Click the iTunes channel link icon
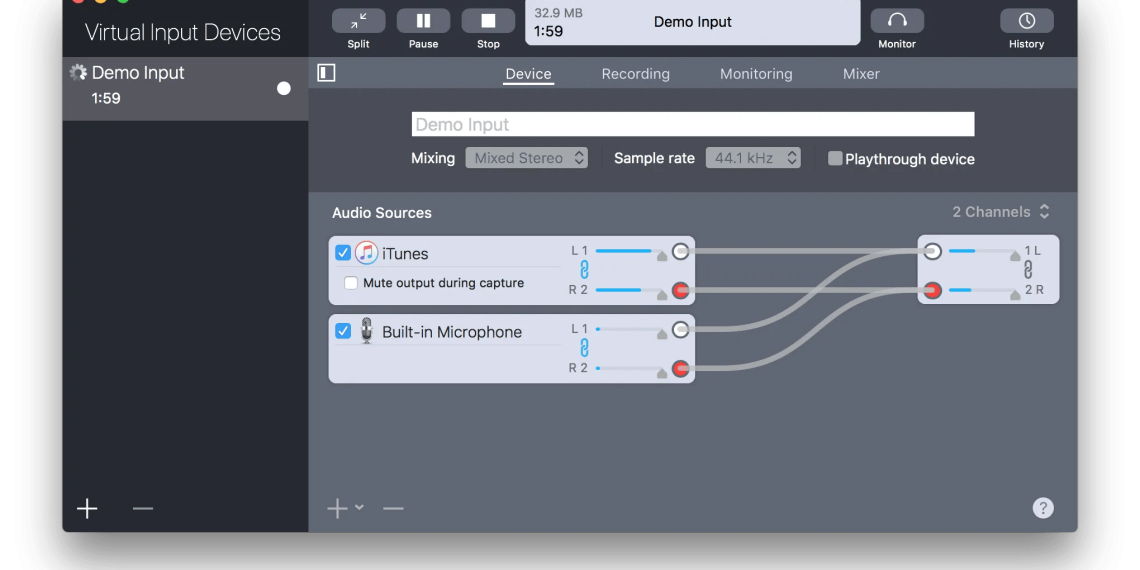The height and width of the screenshot is (570, 1140). click(584, 270)
